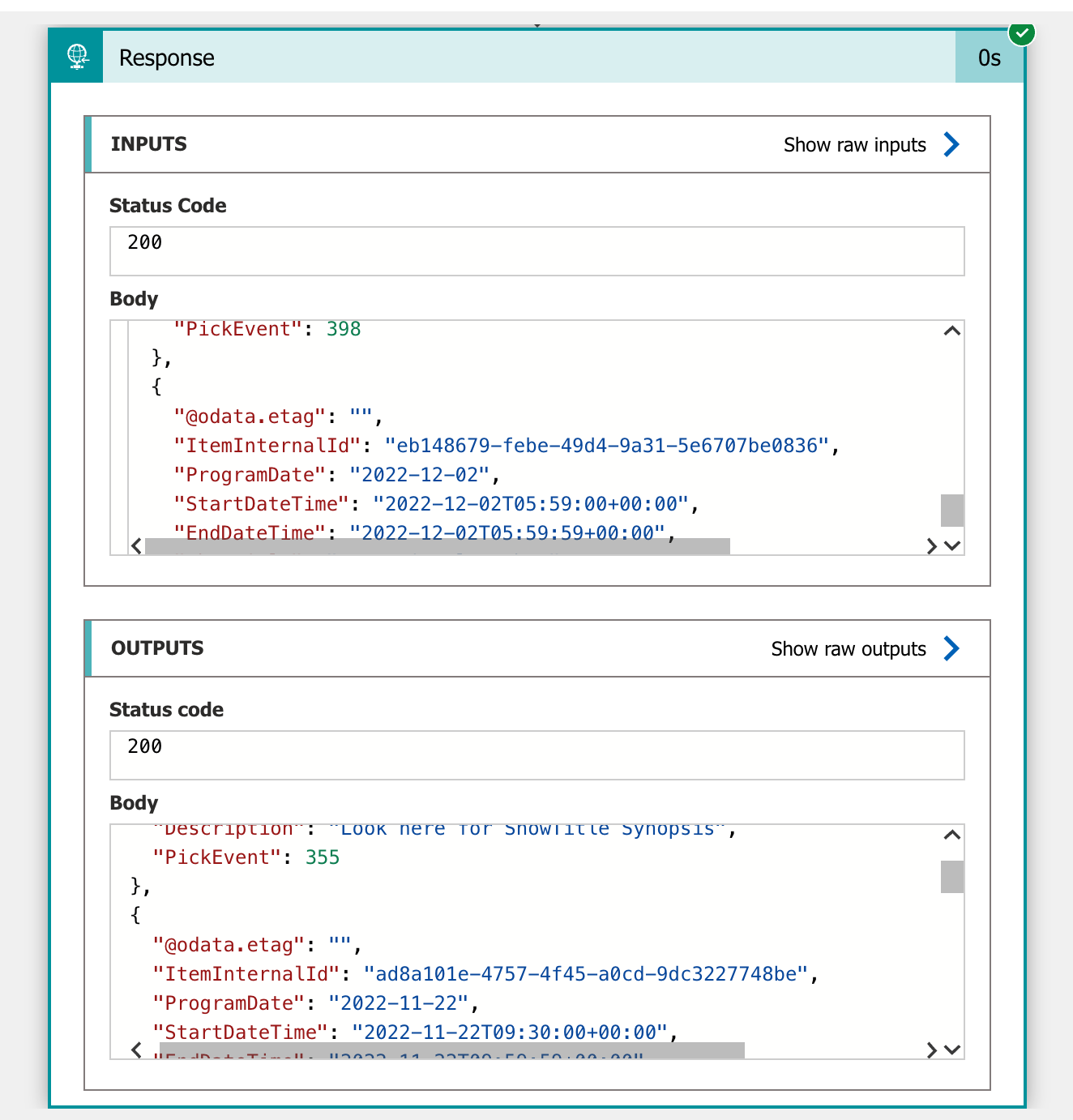Image resolution: width=1073 pixels, height=1120 pixels.
Task: Open Show raw inputs link
Action: pos(854,144)
